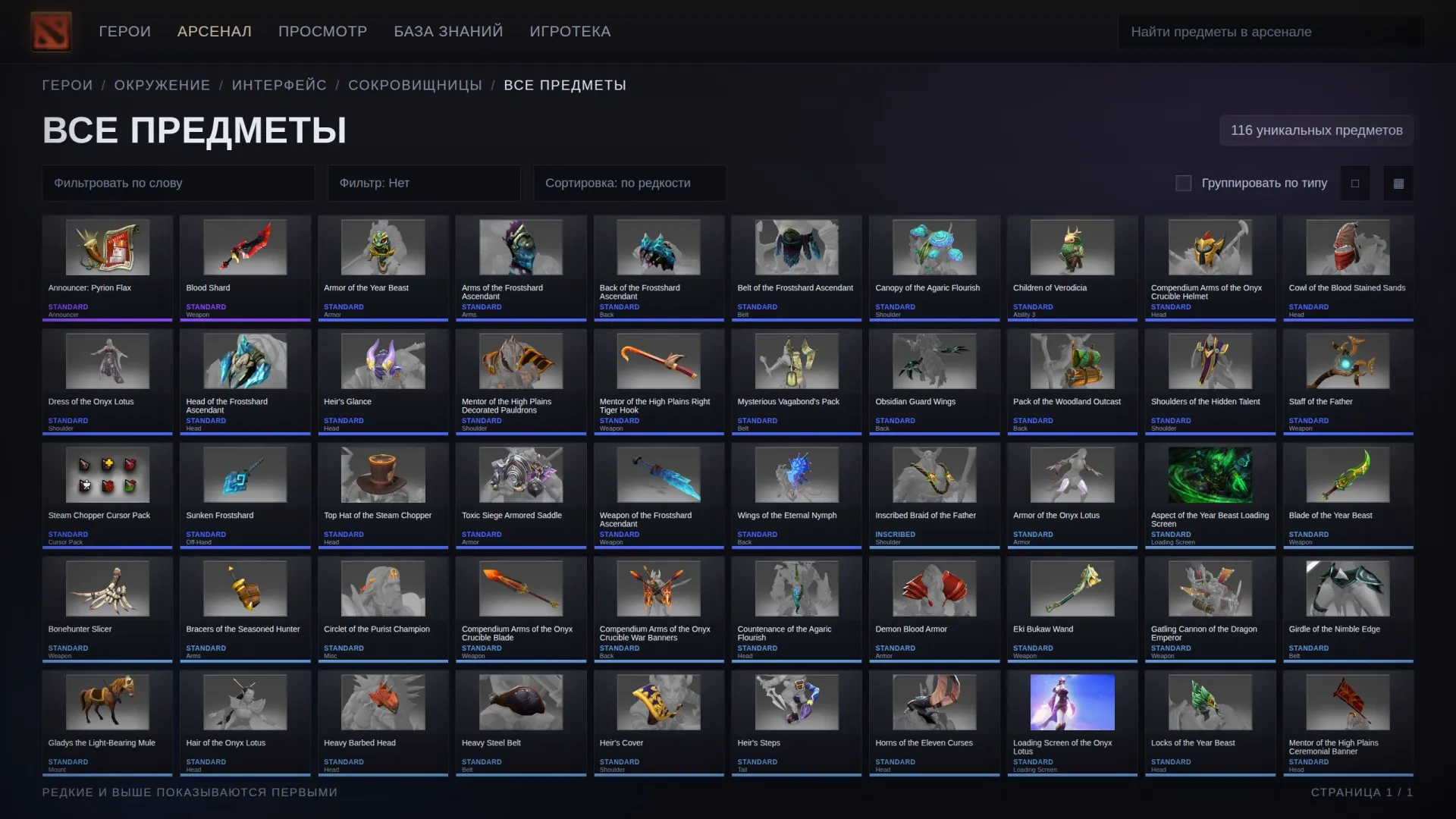Go to ОКРУЖЕНИЕ category tab
The width and height of the screenshot is (1456, 819).
tap(162, 85)
